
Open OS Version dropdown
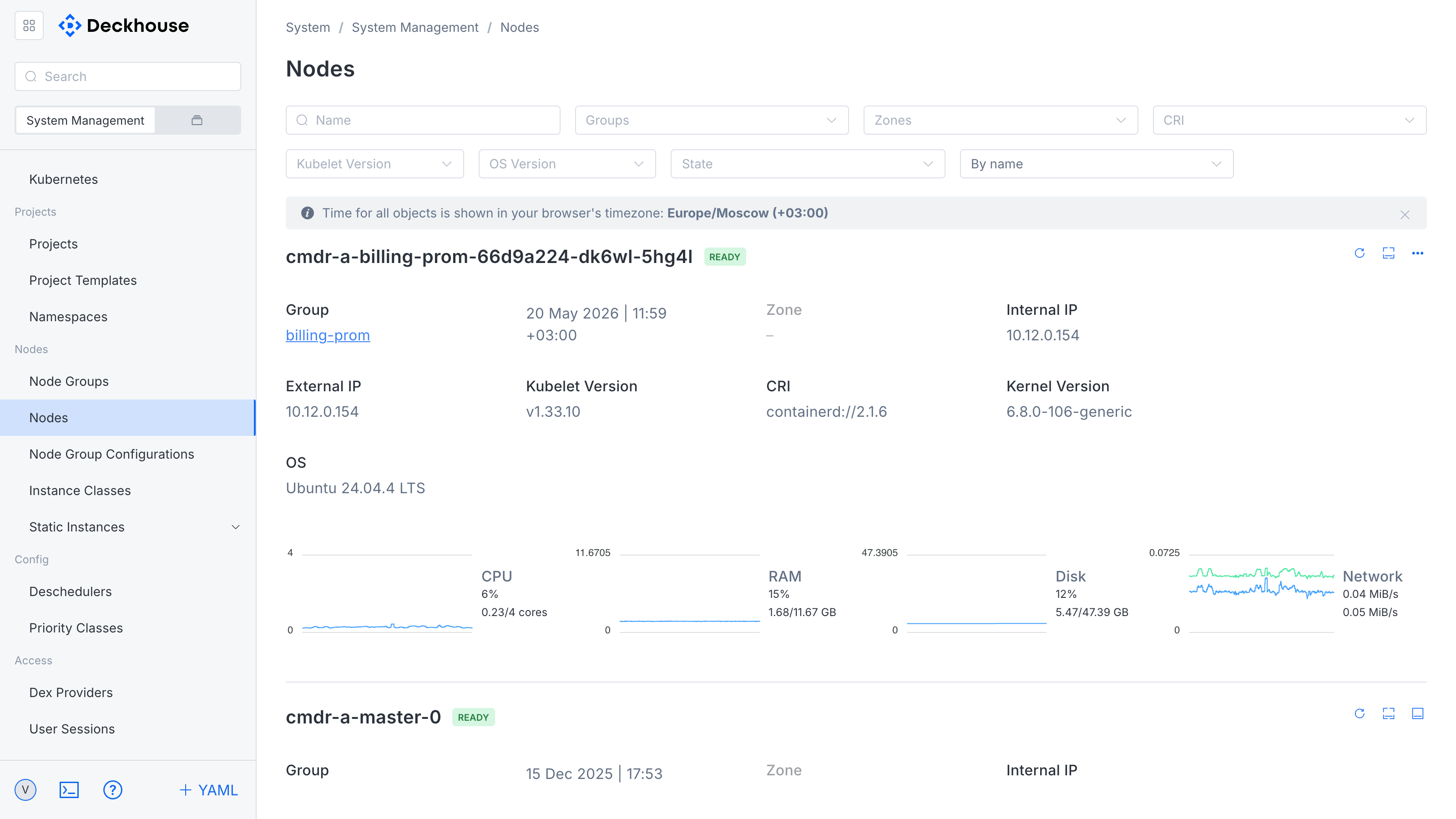[x=567, y=164]
